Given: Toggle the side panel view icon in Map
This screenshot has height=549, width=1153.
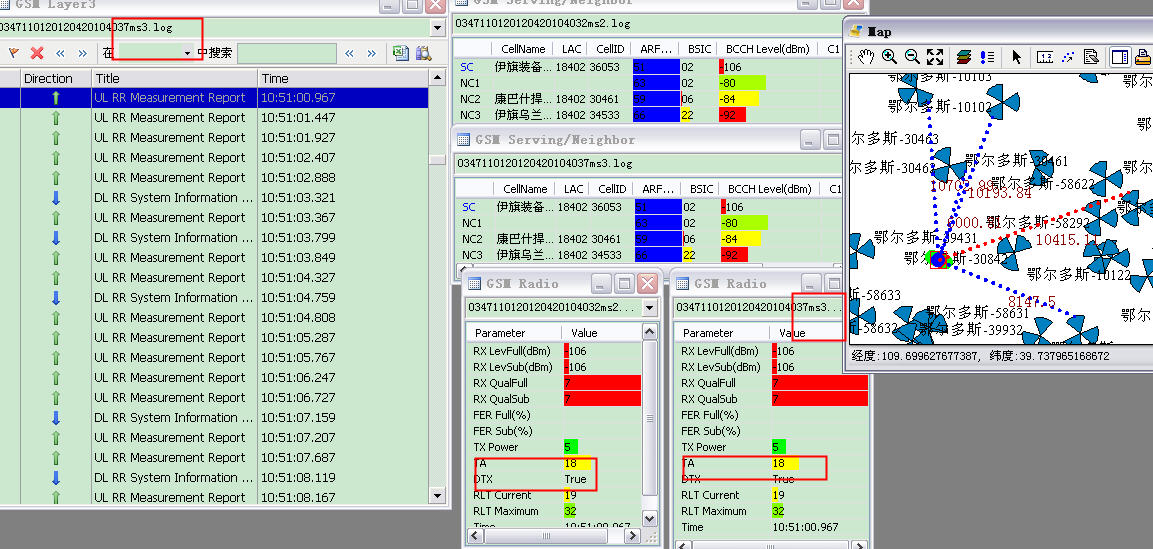Looking at the screenshot, I should tap(1120, 57).
